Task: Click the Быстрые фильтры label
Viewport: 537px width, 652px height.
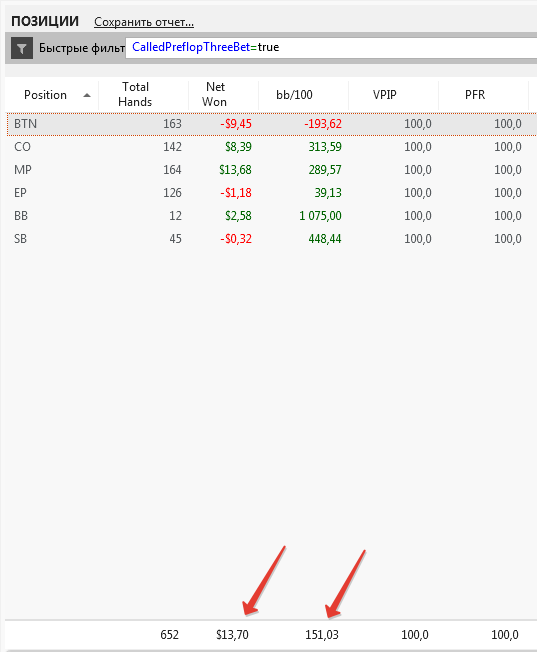Action: 82,48
